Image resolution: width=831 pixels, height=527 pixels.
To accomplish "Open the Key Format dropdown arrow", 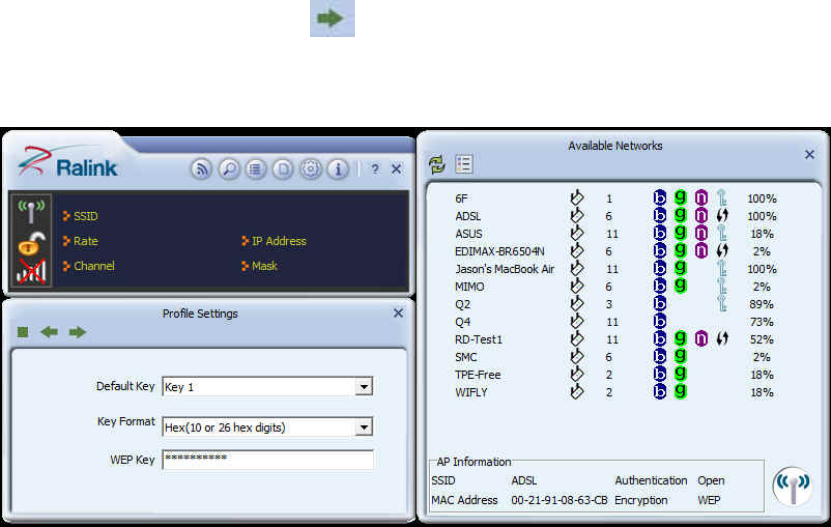I will coord(364,427).
